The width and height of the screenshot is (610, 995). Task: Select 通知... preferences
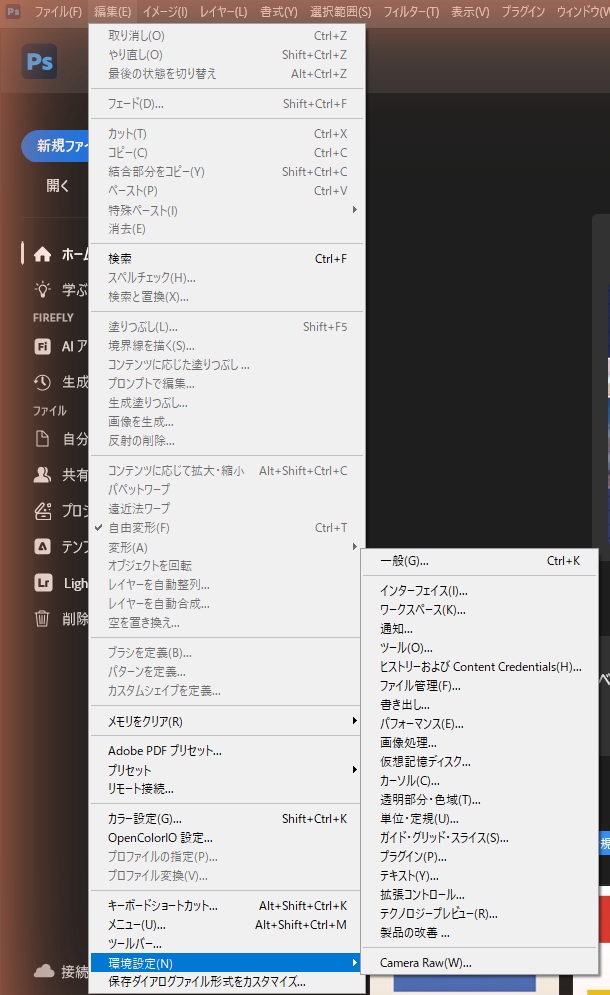pyautogui.click(x=479, y=629)
